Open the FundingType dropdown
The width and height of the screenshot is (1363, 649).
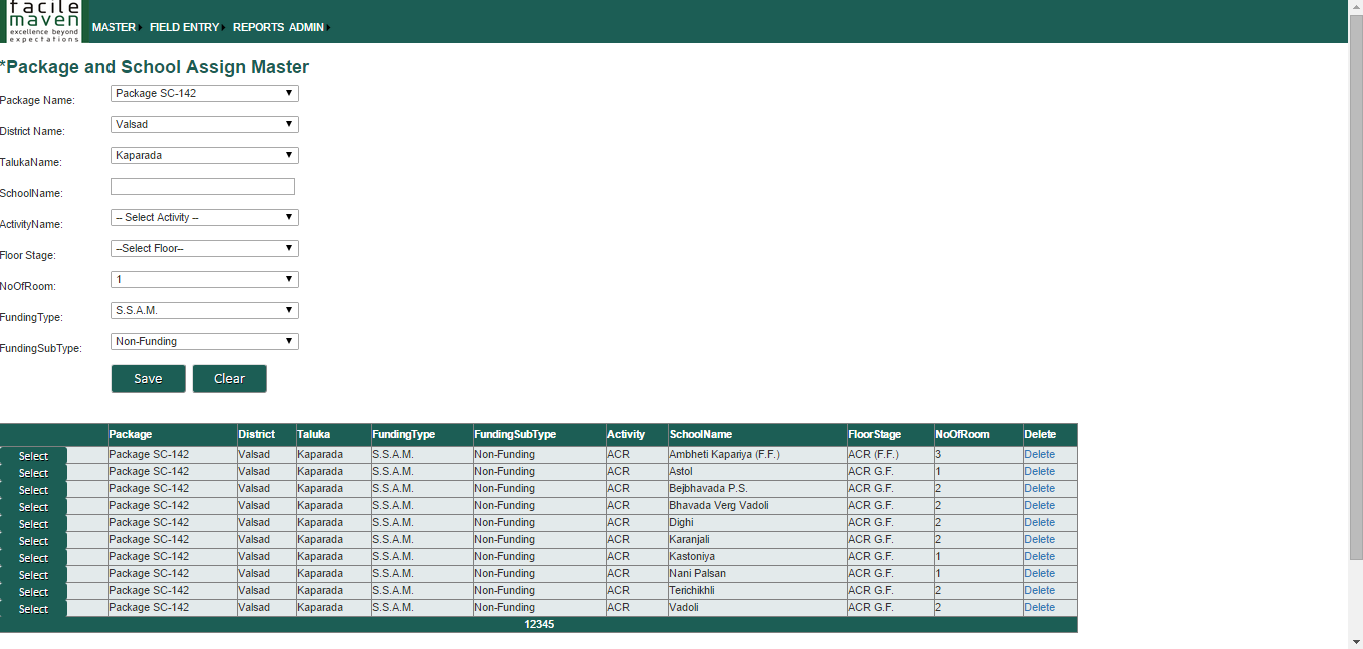(204, 311)
